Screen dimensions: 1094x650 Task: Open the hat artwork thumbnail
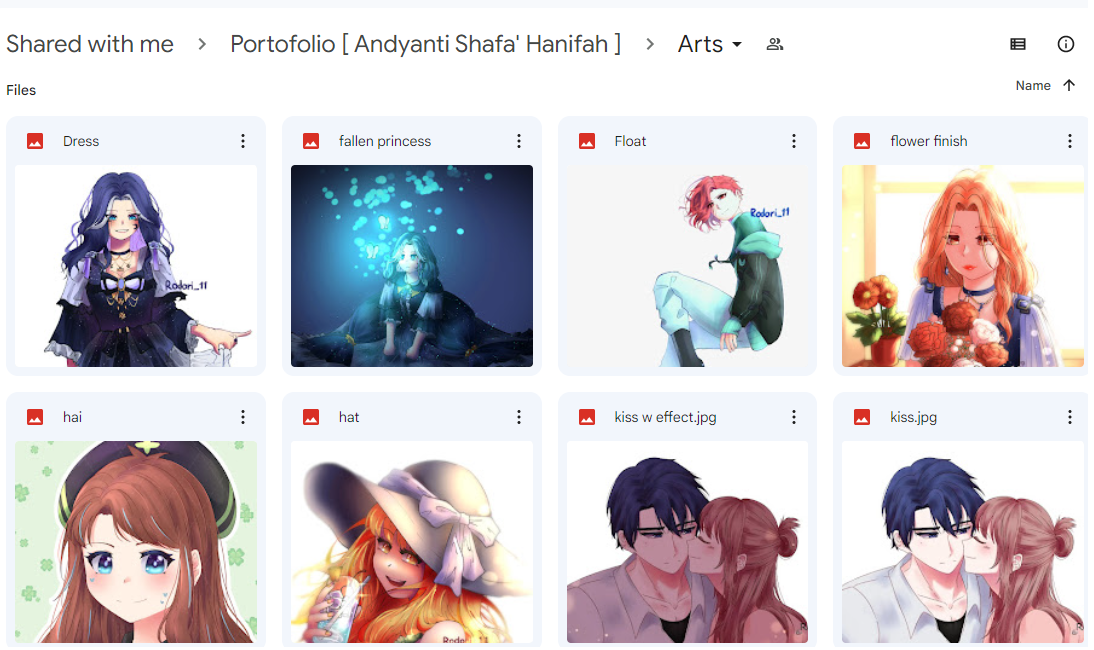coord(412,542)
